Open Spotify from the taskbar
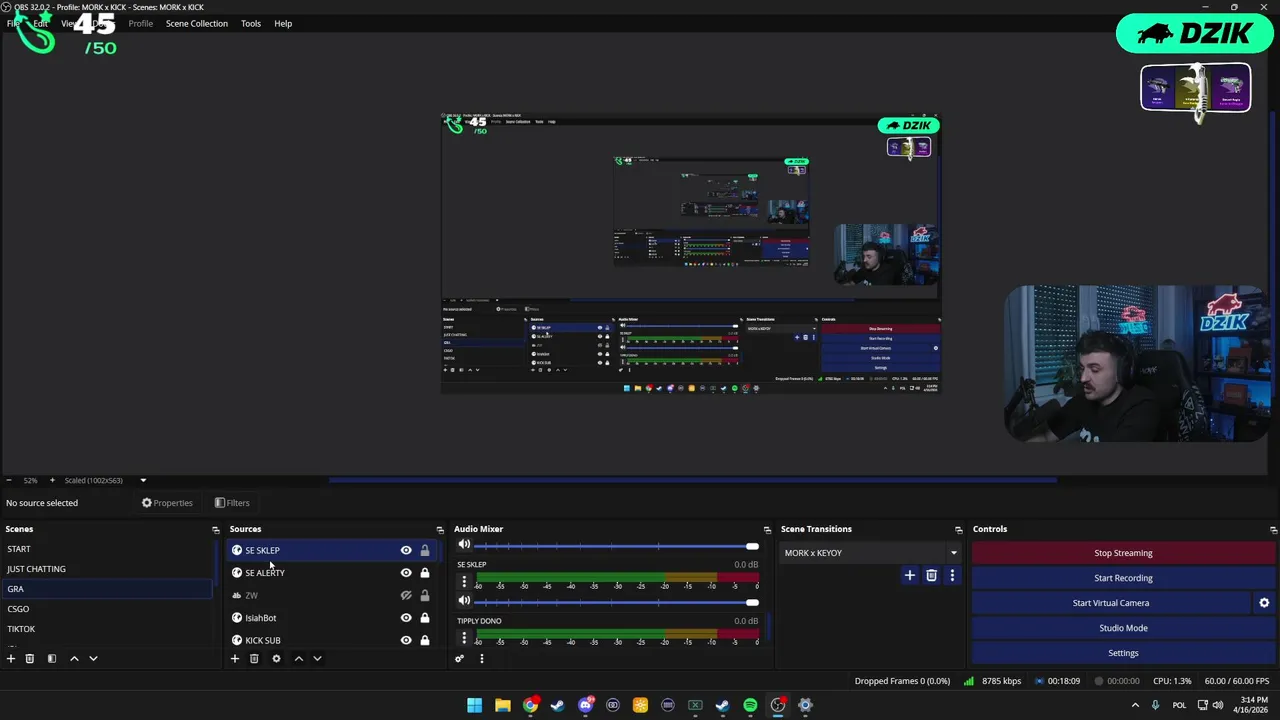 tap(750, 705)
